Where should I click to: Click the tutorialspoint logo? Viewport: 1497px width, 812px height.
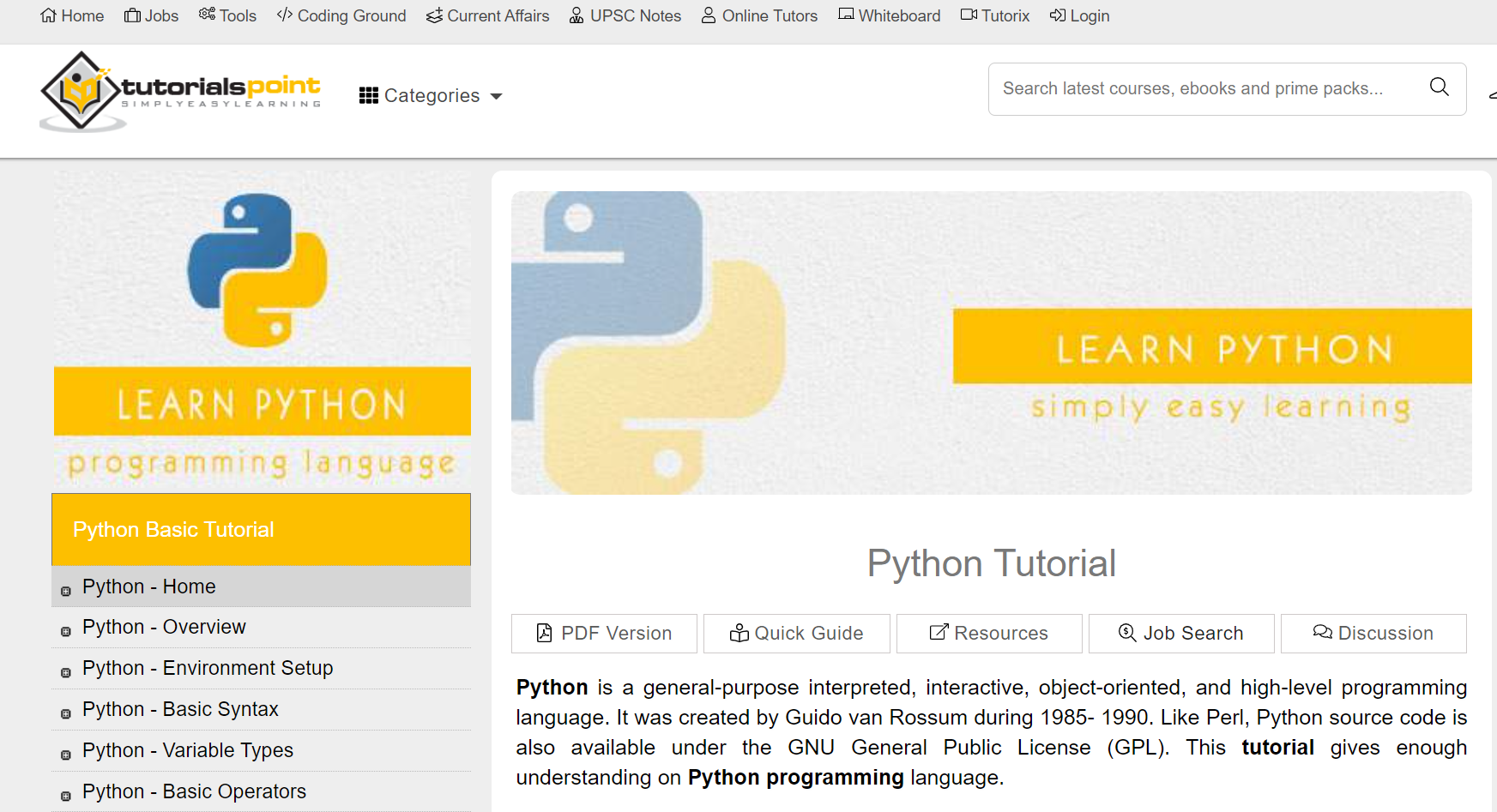[180, 92]
